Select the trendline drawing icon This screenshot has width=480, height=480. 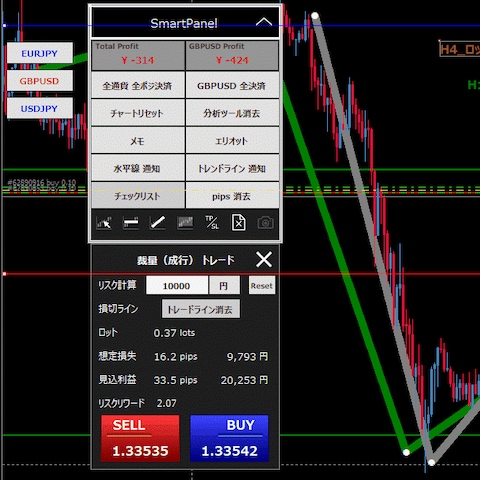pyautogui.click(x=157, y=223)
